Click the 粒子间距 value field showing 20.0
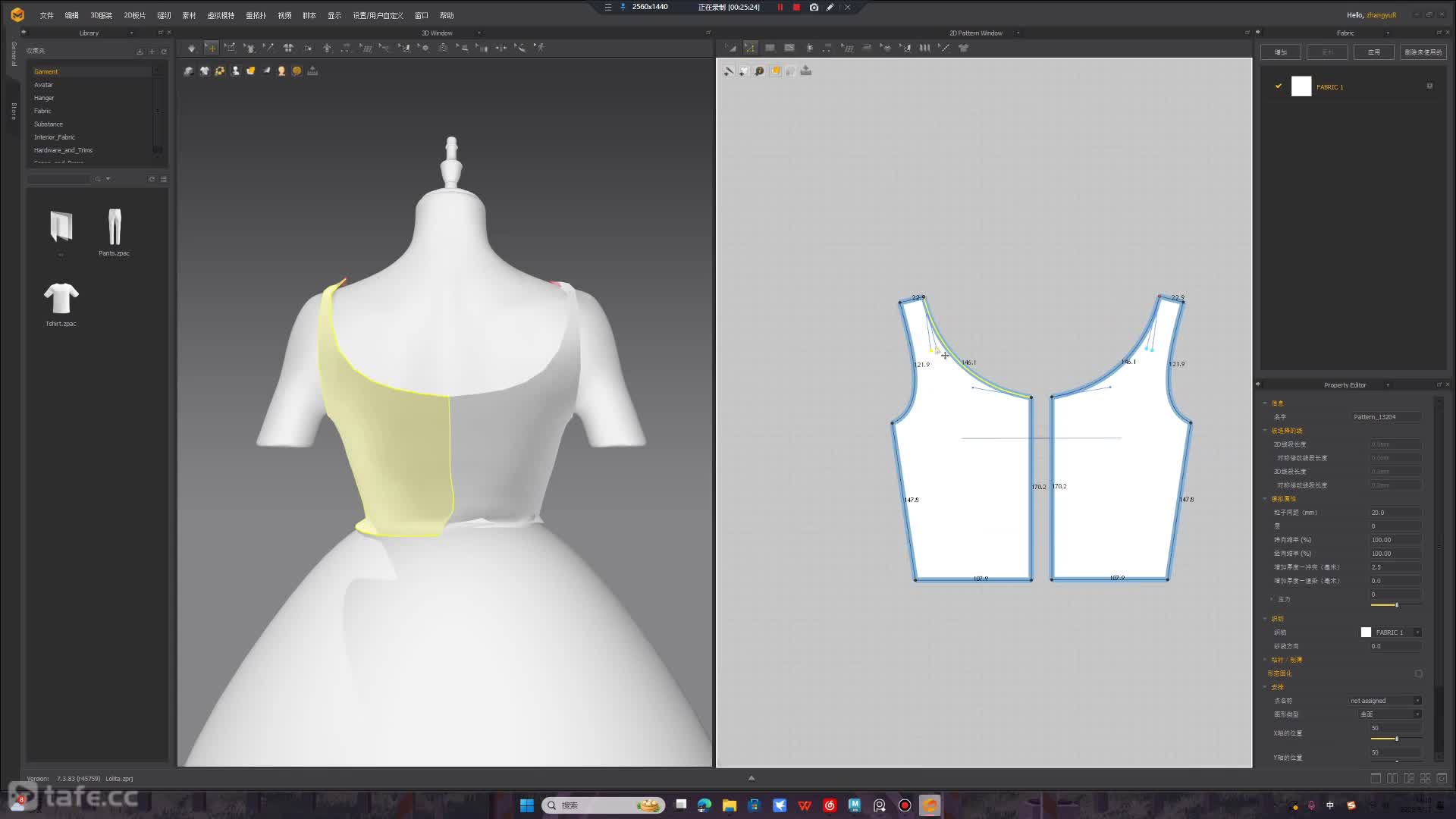Image resolution: width=1456 pixels, height=819 pixels. [x=1395, y=513]
